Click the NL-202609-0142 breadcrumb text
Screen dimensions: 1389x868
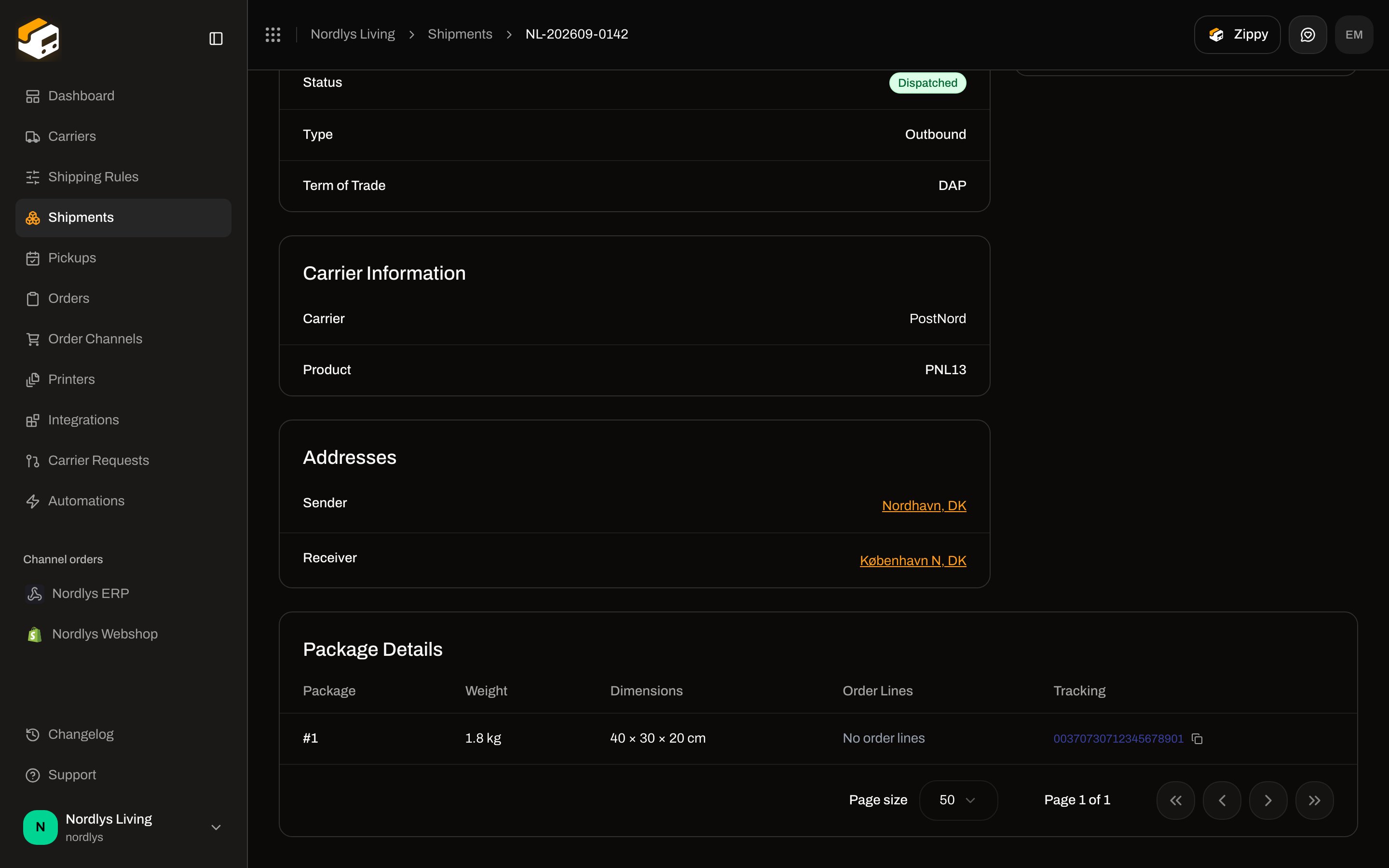click(x=577, y=34)
